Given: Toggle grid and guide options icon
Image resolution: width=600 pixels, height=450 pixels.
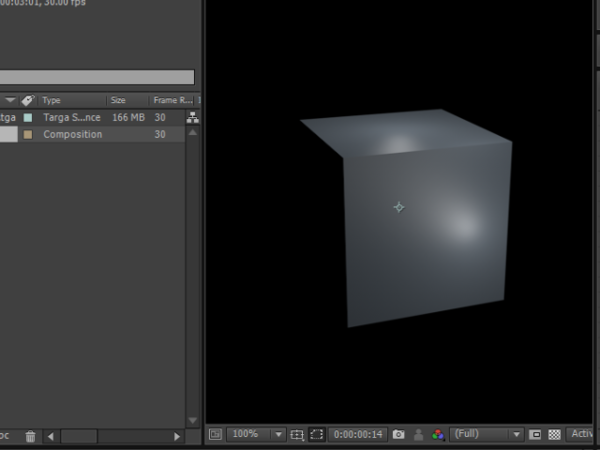Looking at the screenshot, I should [x=297, y=435].
